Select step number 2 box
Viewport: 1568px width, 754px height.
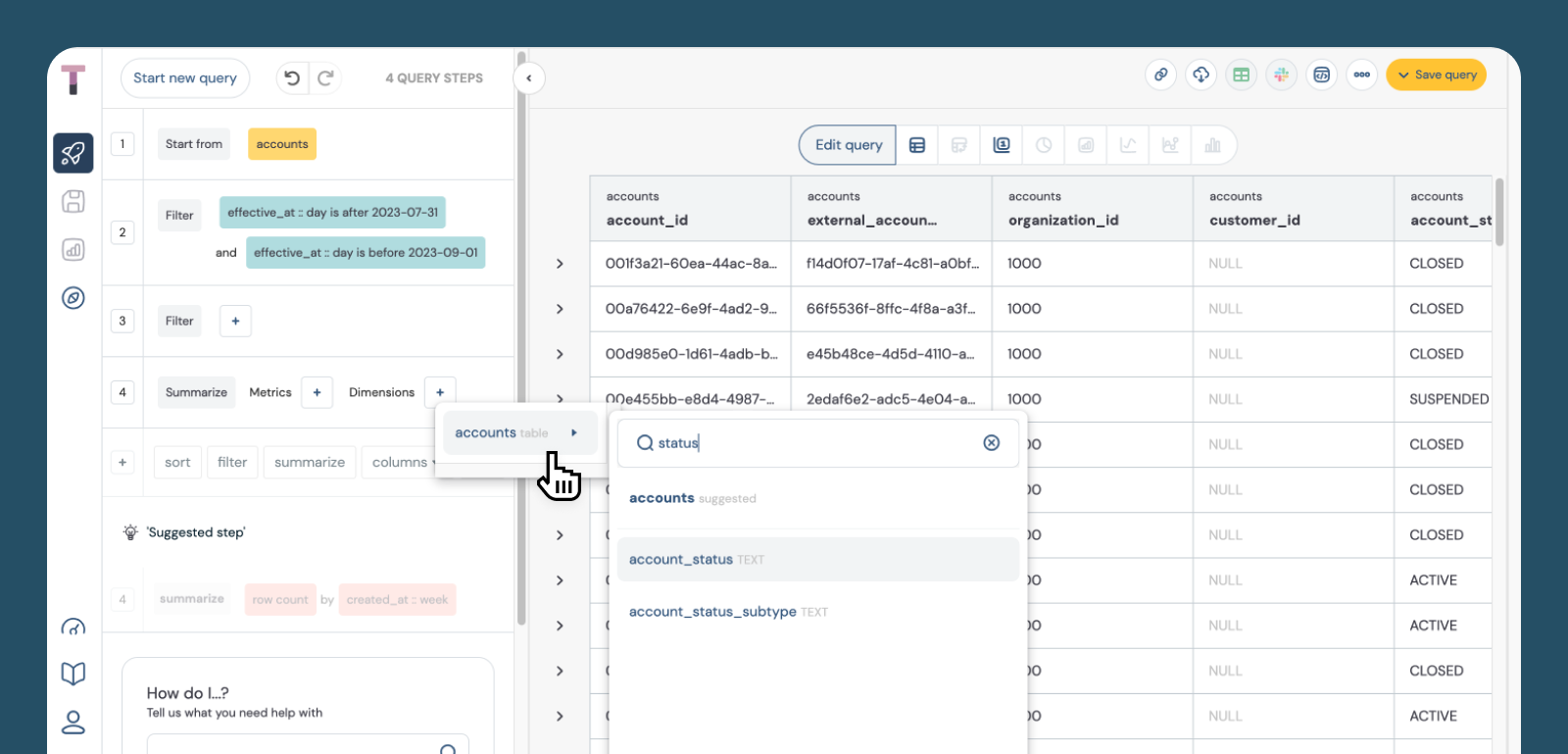(122, 232)
